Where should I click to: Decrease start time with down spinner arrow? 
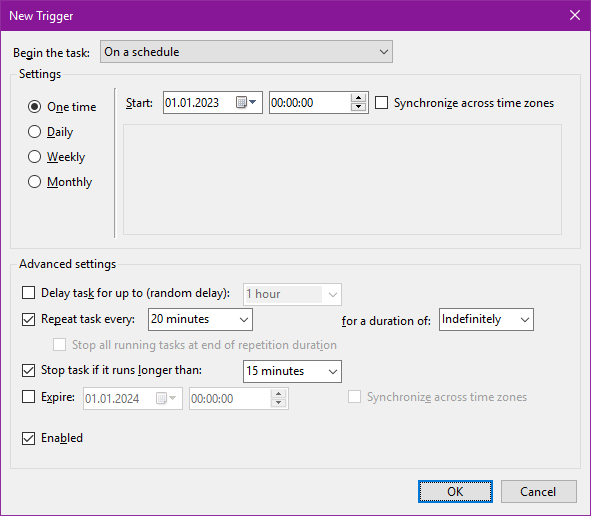point(358,107)
